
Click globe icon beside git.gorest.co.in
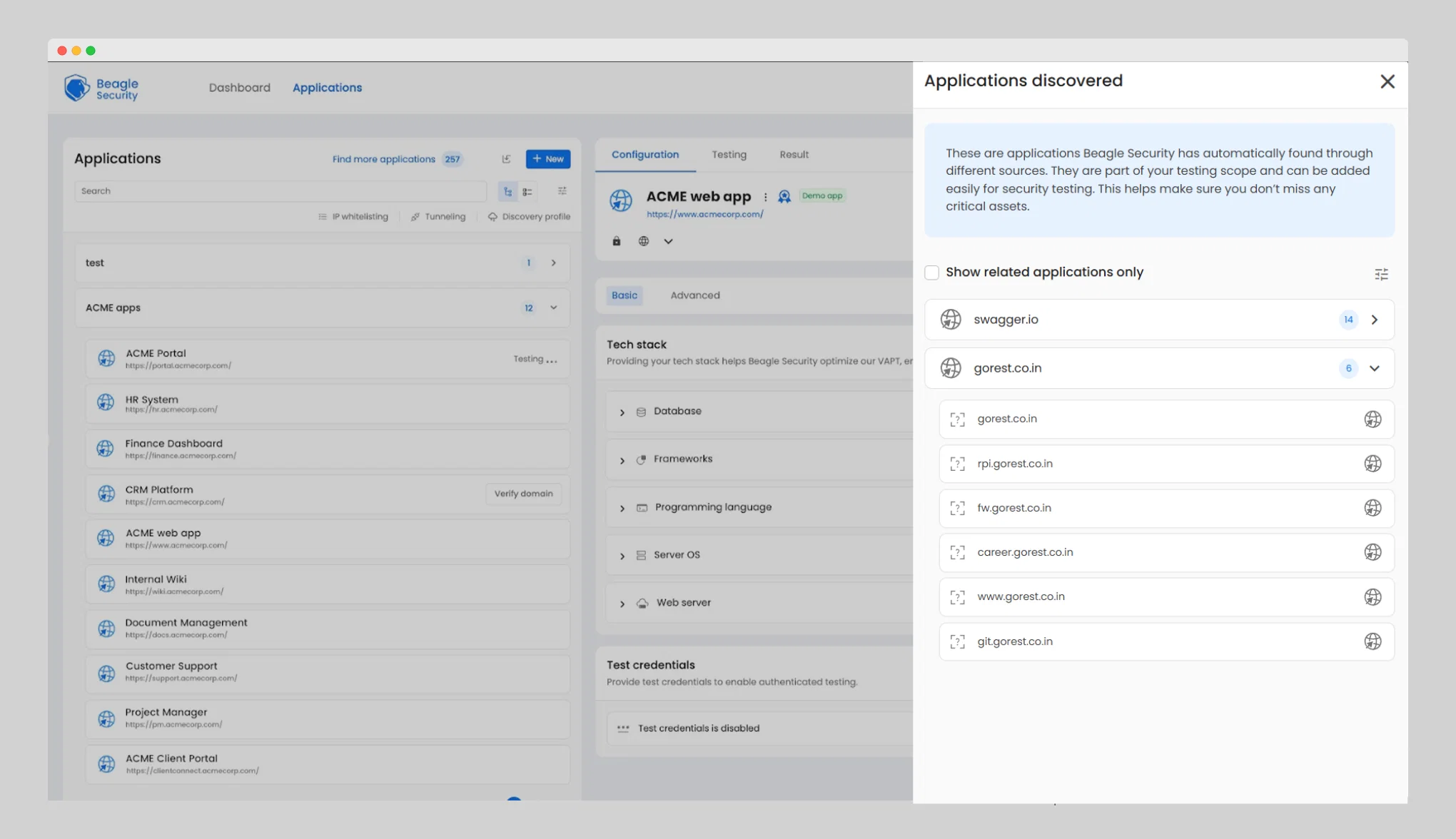pos(1372,641)
